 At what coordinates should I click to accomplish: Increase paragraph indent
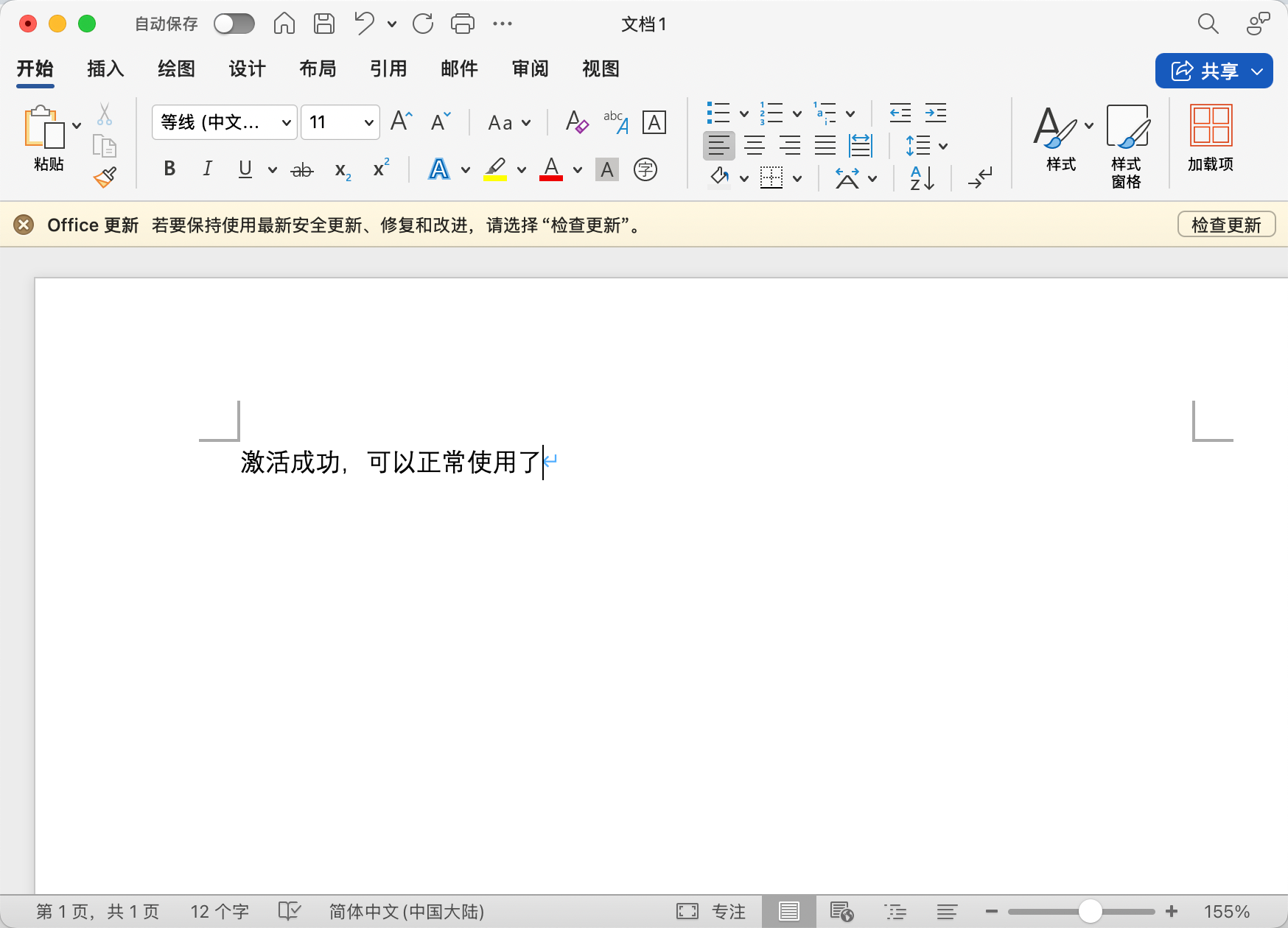(936, 113)
